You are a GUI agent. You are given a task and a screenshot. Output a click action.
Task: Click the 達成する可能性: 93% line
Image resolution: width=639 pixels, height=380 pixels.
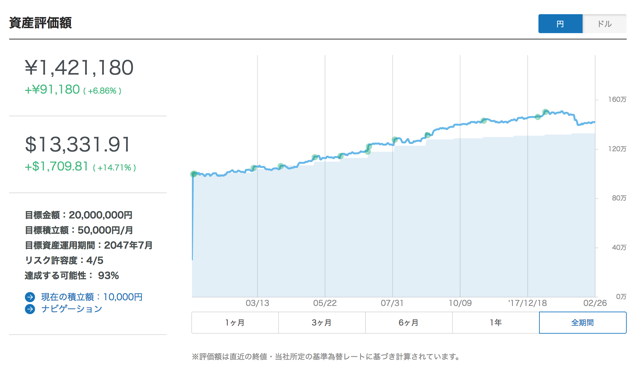72,275
